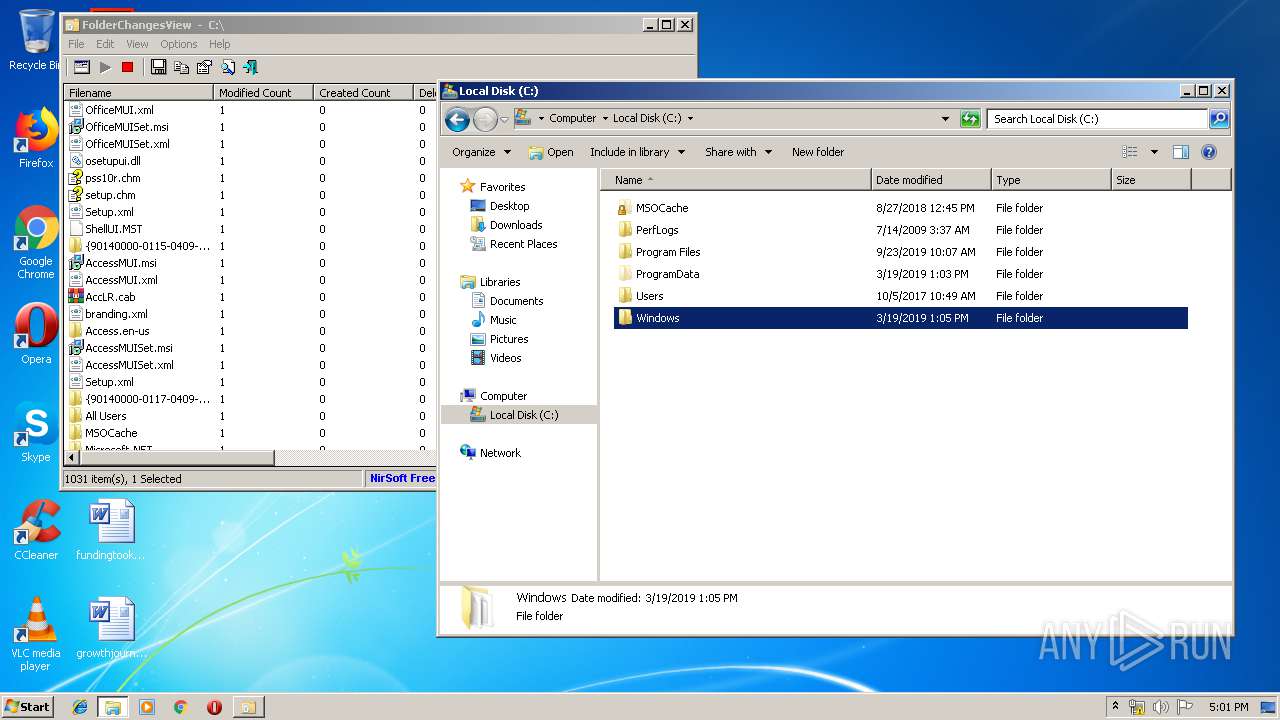
Task: Select the Users folder in Explorer
Action: [x=900, y=296]
